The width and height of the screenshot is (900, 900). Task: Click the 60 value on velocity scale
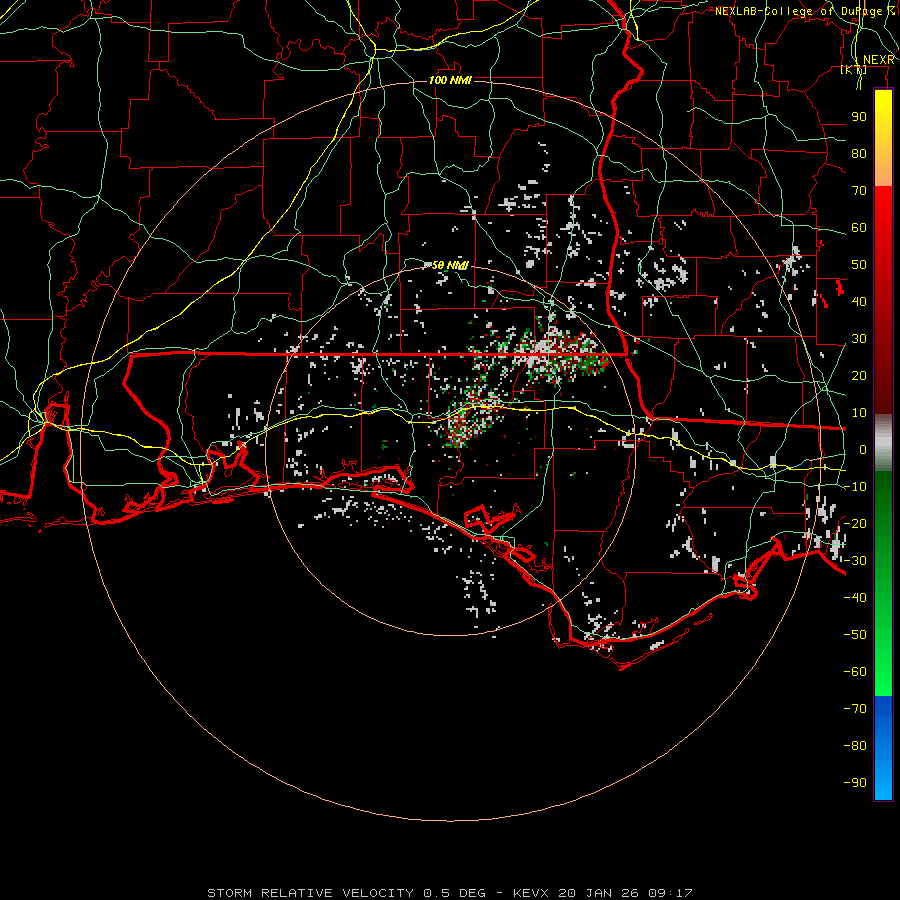click(x=859, y=227)
